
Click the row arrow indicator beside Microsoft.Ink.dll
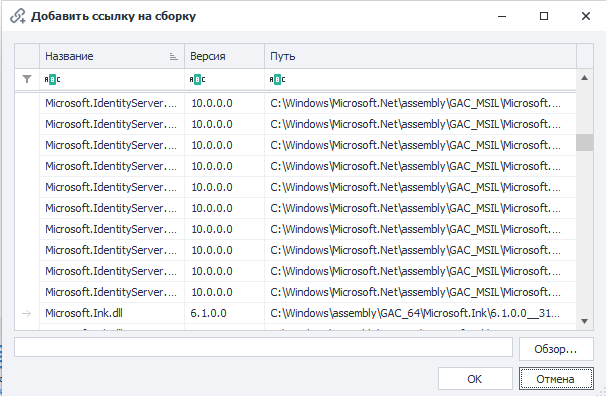pos(26,313)
